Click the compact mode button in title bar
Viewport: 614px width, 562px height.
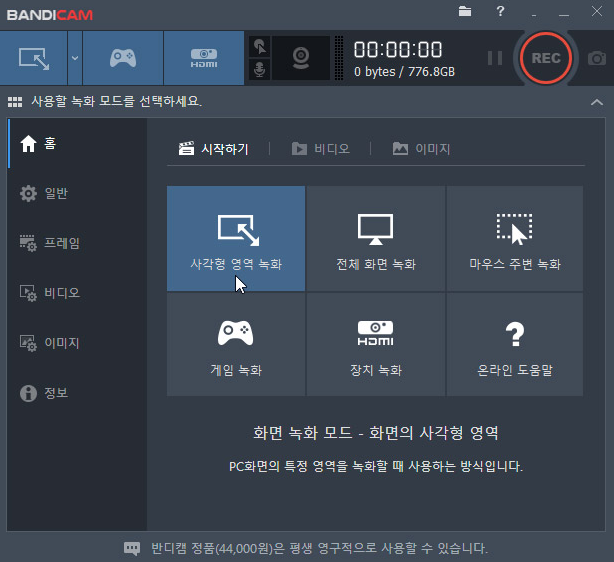coord(534,15)
